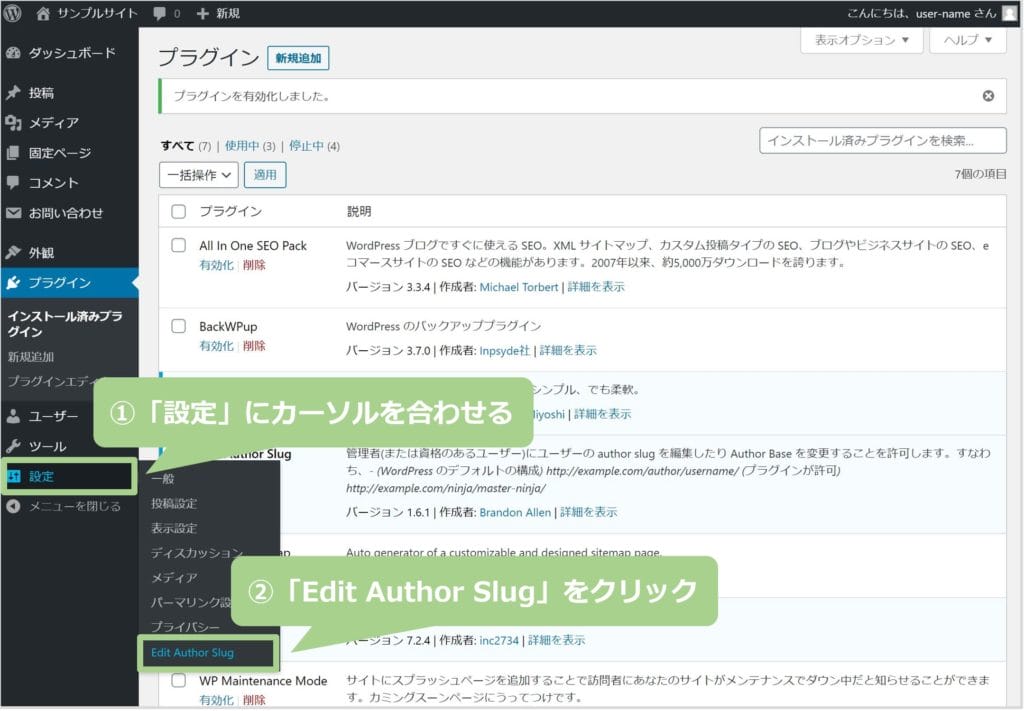Click the お問い合わせ envelope icon
The image size is (1024, 711).
[14, 213]
